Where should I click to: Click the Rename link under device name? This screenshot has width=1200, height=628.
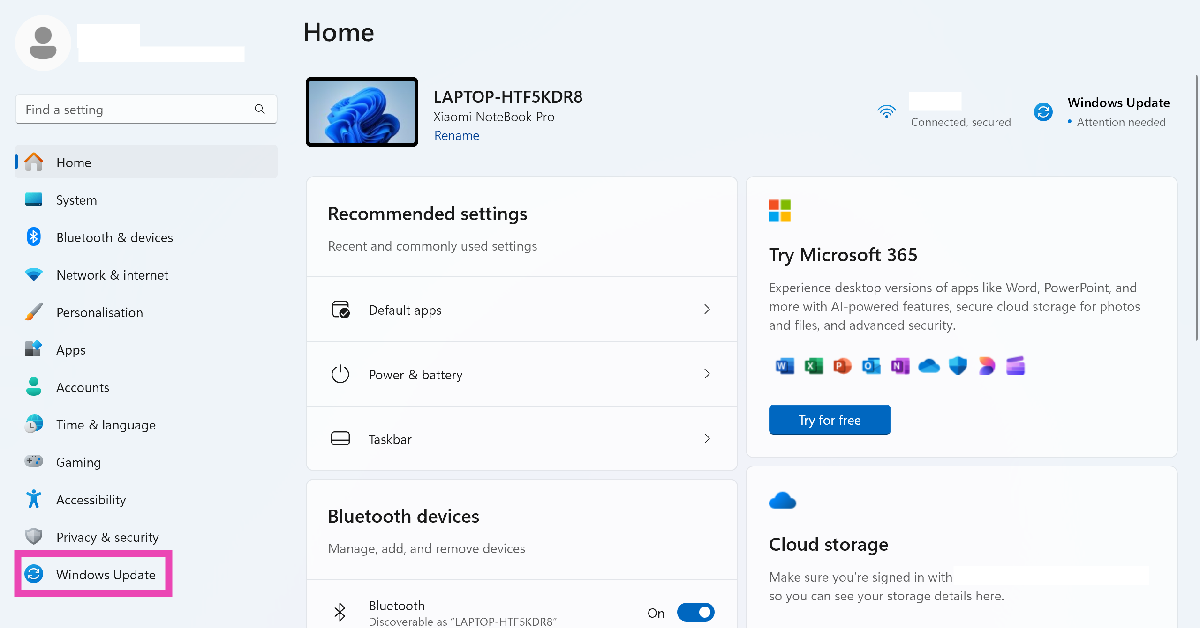[456, 136]
